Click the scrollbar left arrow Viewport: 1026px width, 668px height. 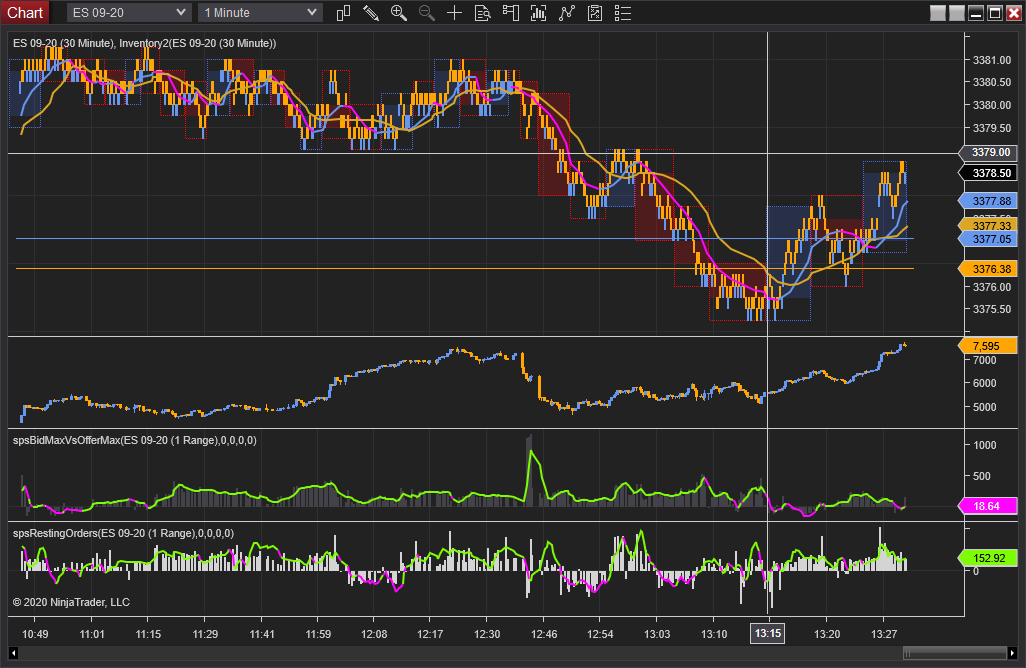pos(13,652)
